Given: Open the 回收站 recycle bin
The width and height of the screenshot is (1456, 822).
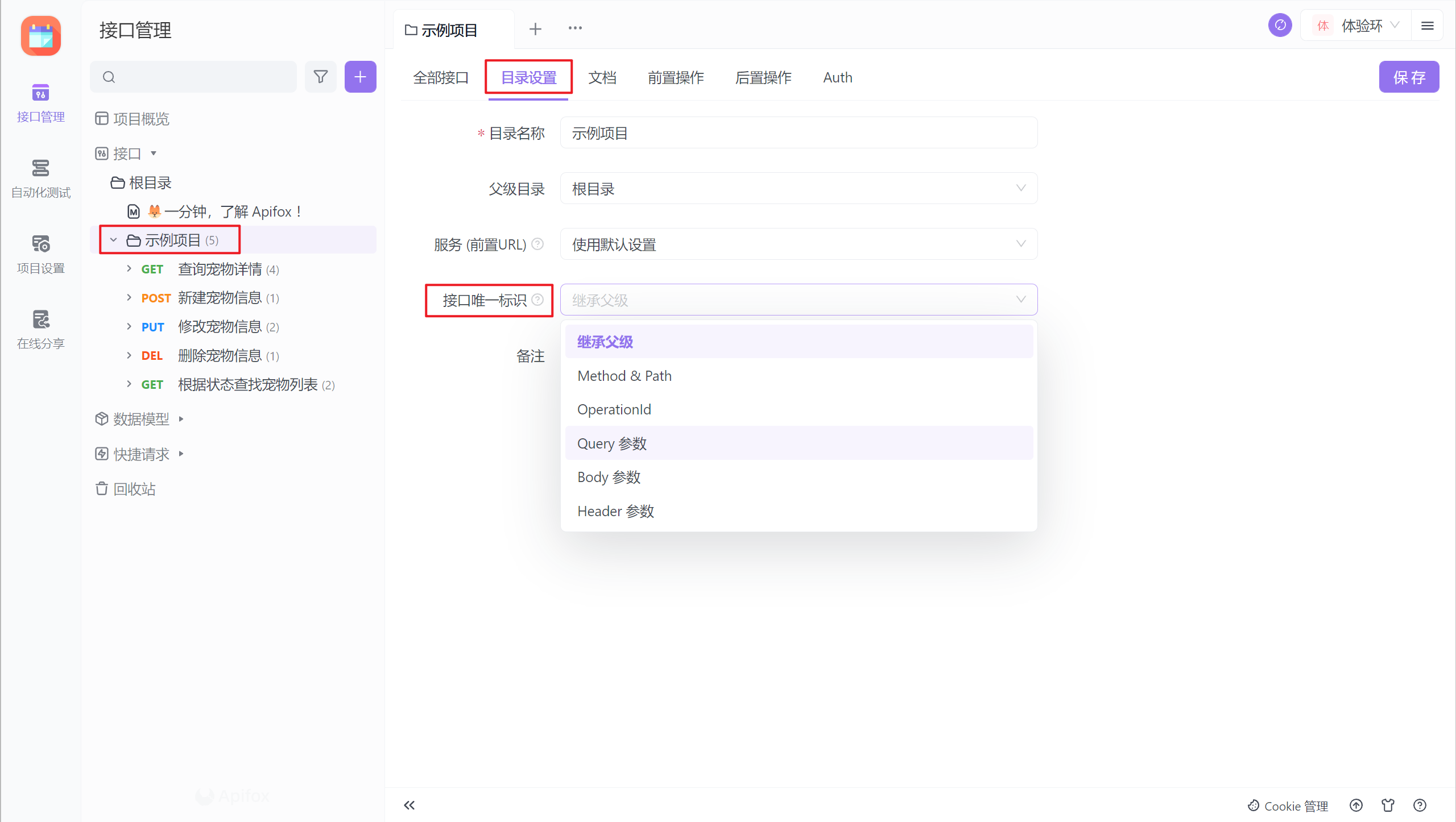Looking at the screenshot, I should point(134,489).
